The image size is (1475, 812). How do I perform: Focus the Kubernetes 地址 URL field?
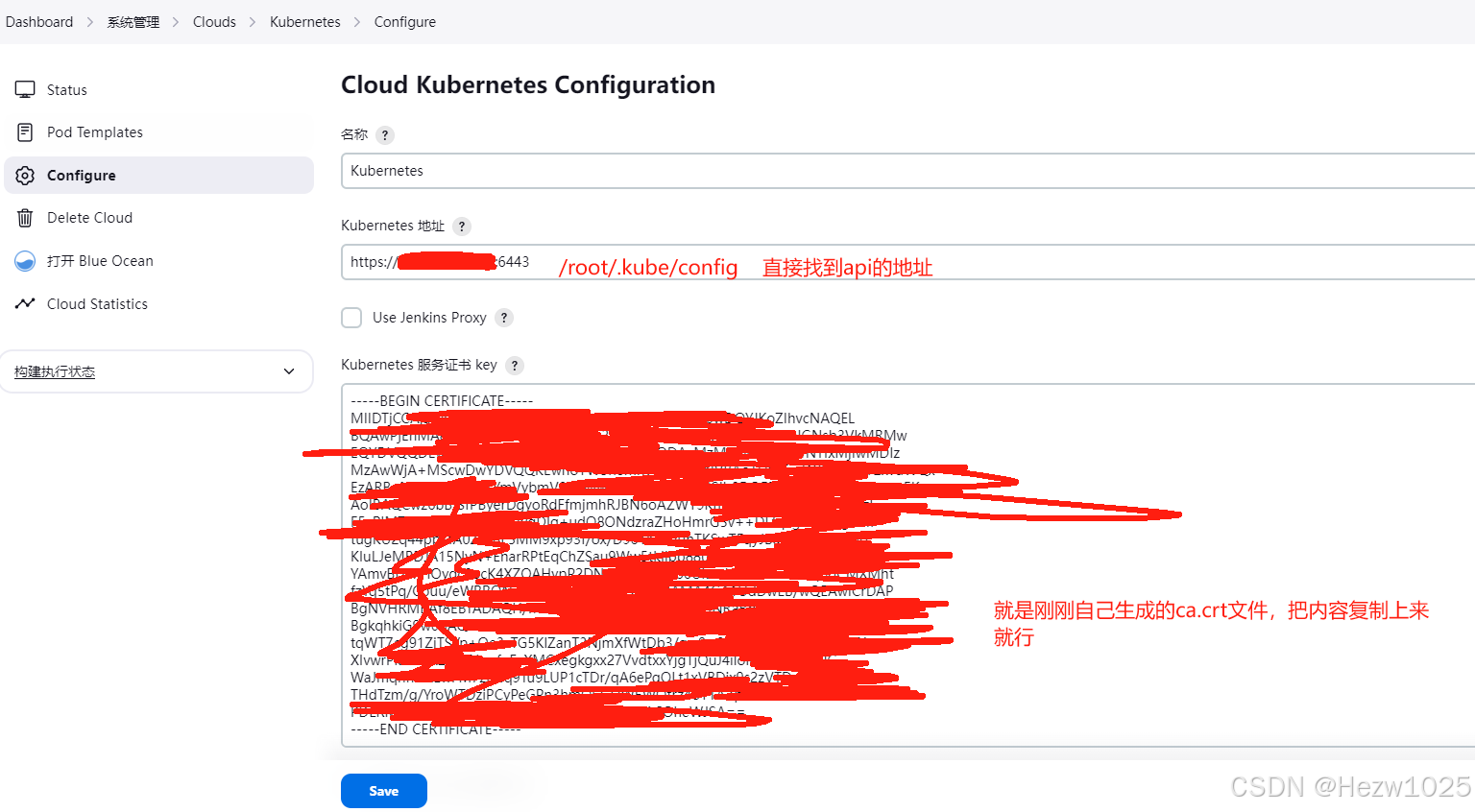click(x=907, y=262)
